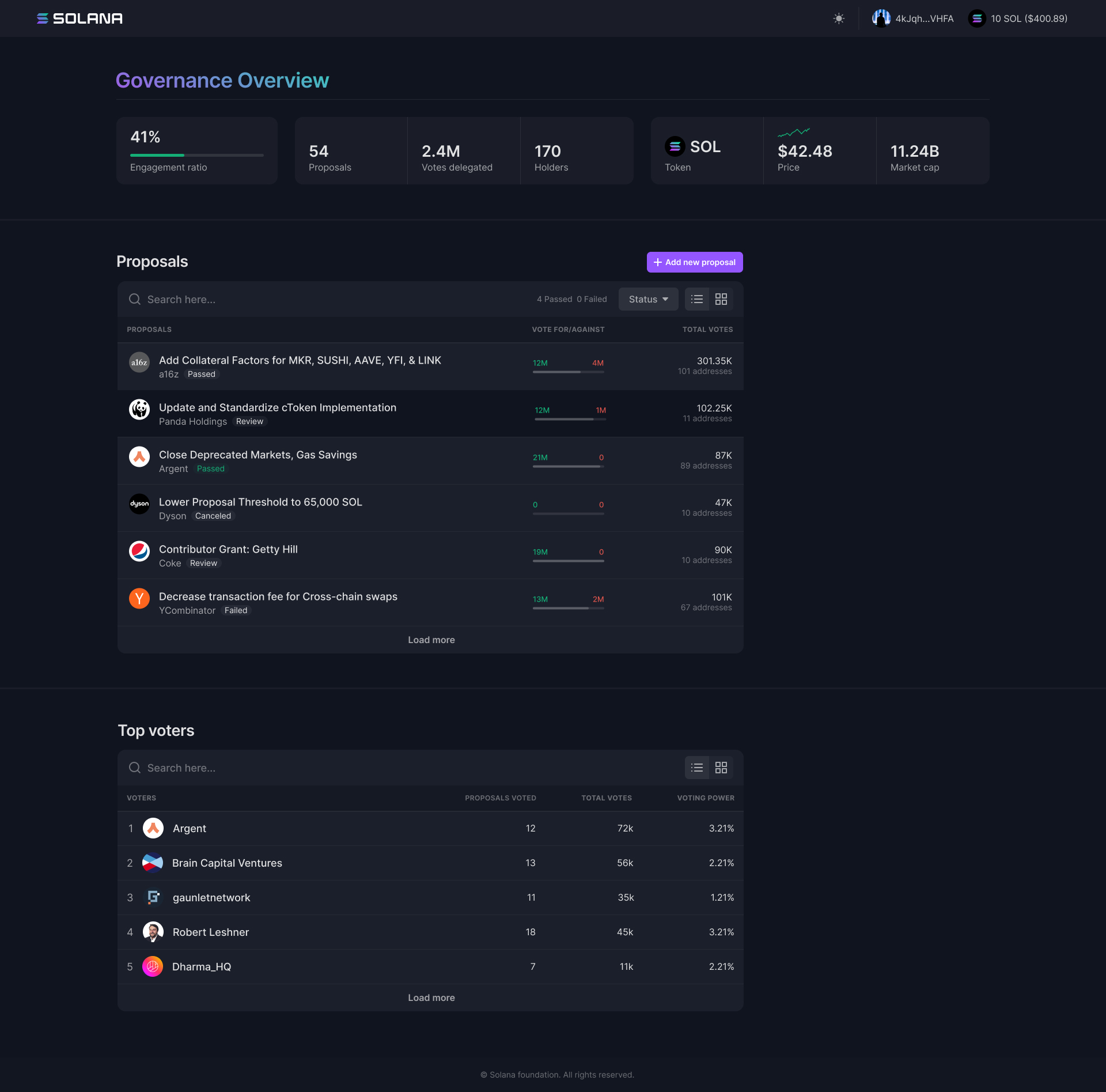1106x1092 pixels.
Task: Sort by Proposals Voted column header
Action: click(500, 798)
